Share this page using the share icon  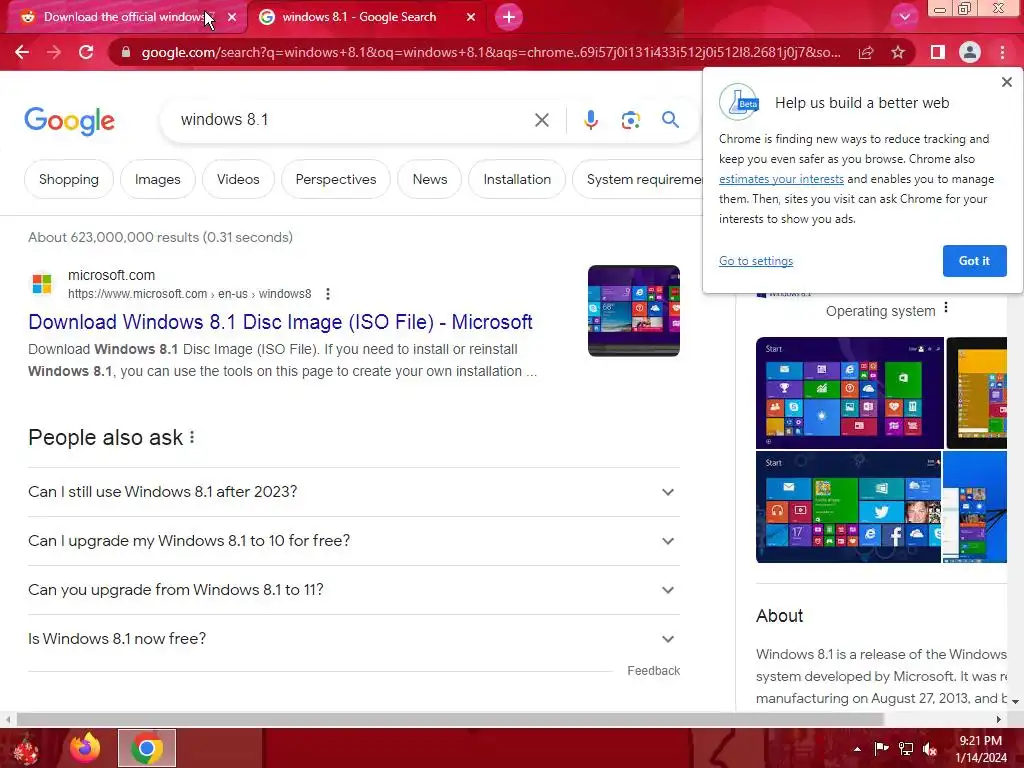point(866,52)
